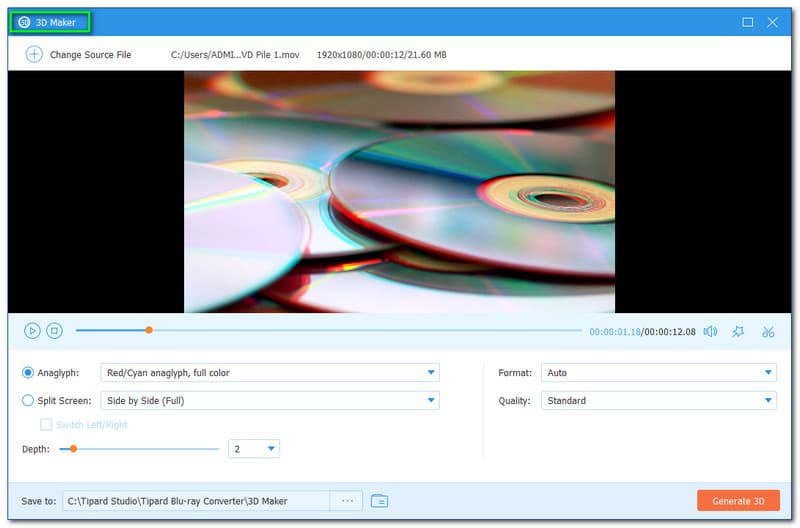Expand the Format Auto dropdown
Image resolution: width=800 pixels, height=528 pixels.
pyautogui.click(x=658, y=373)
